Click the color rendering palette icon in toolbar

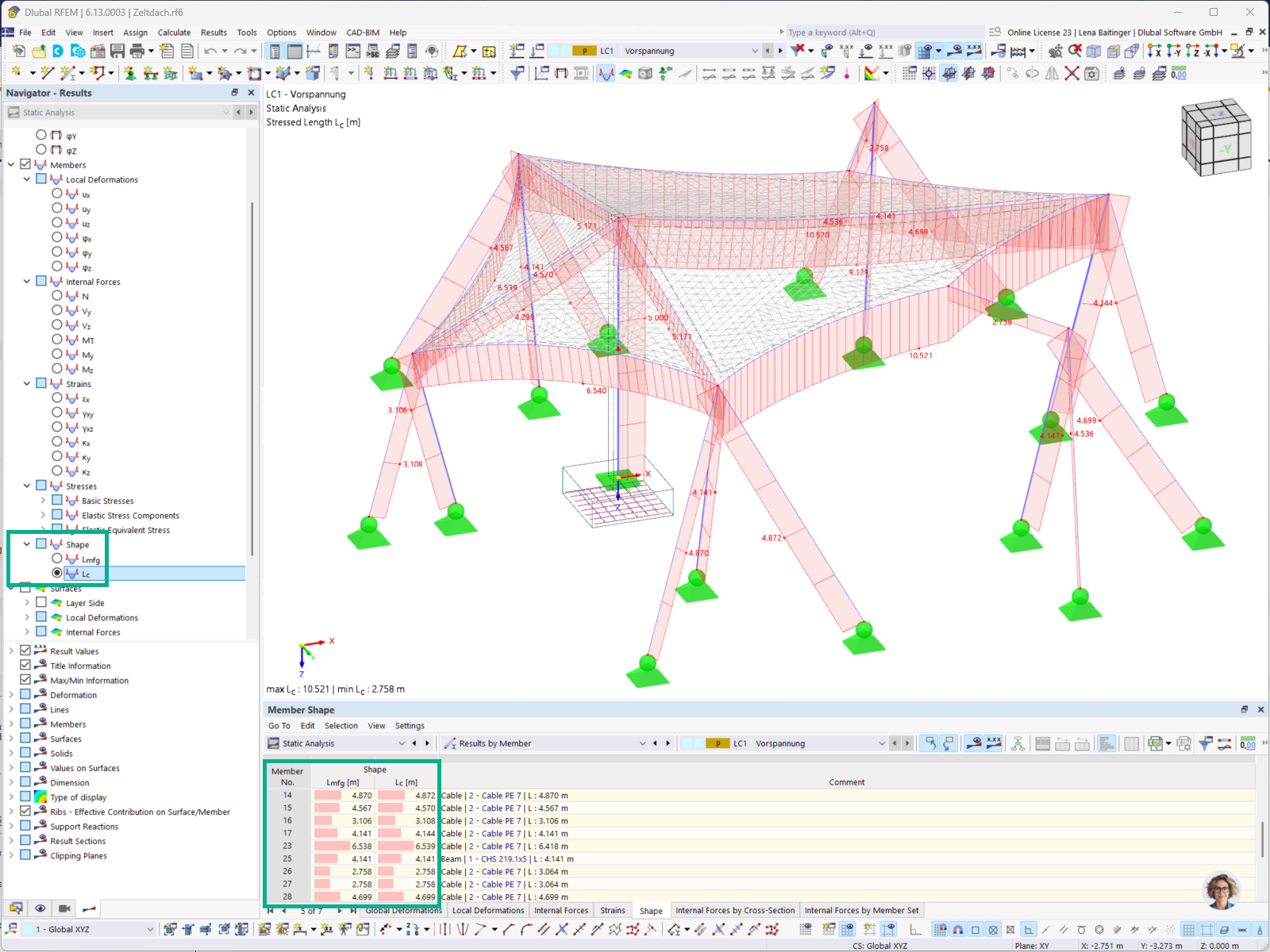872,74
